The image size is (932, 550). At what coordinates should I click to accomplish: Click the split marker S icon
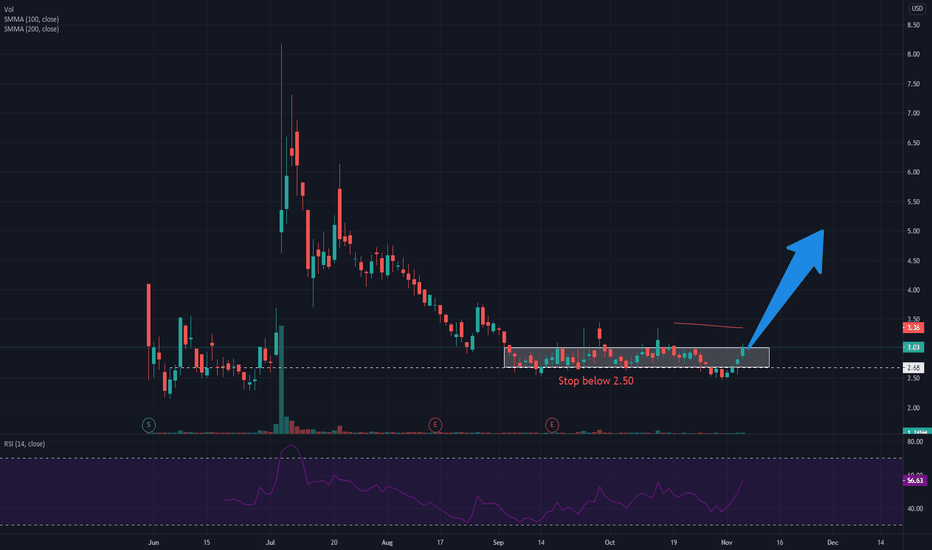(x=149, y=425)
